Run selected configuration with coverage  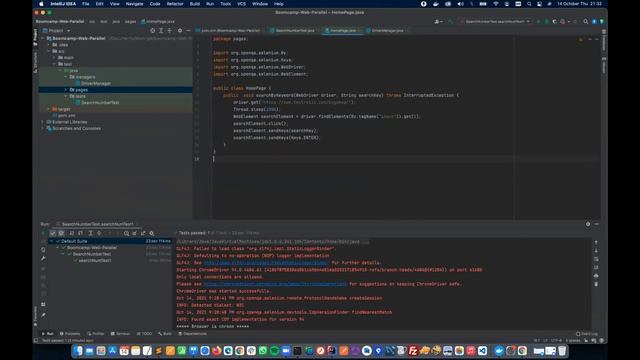[554, 21]
